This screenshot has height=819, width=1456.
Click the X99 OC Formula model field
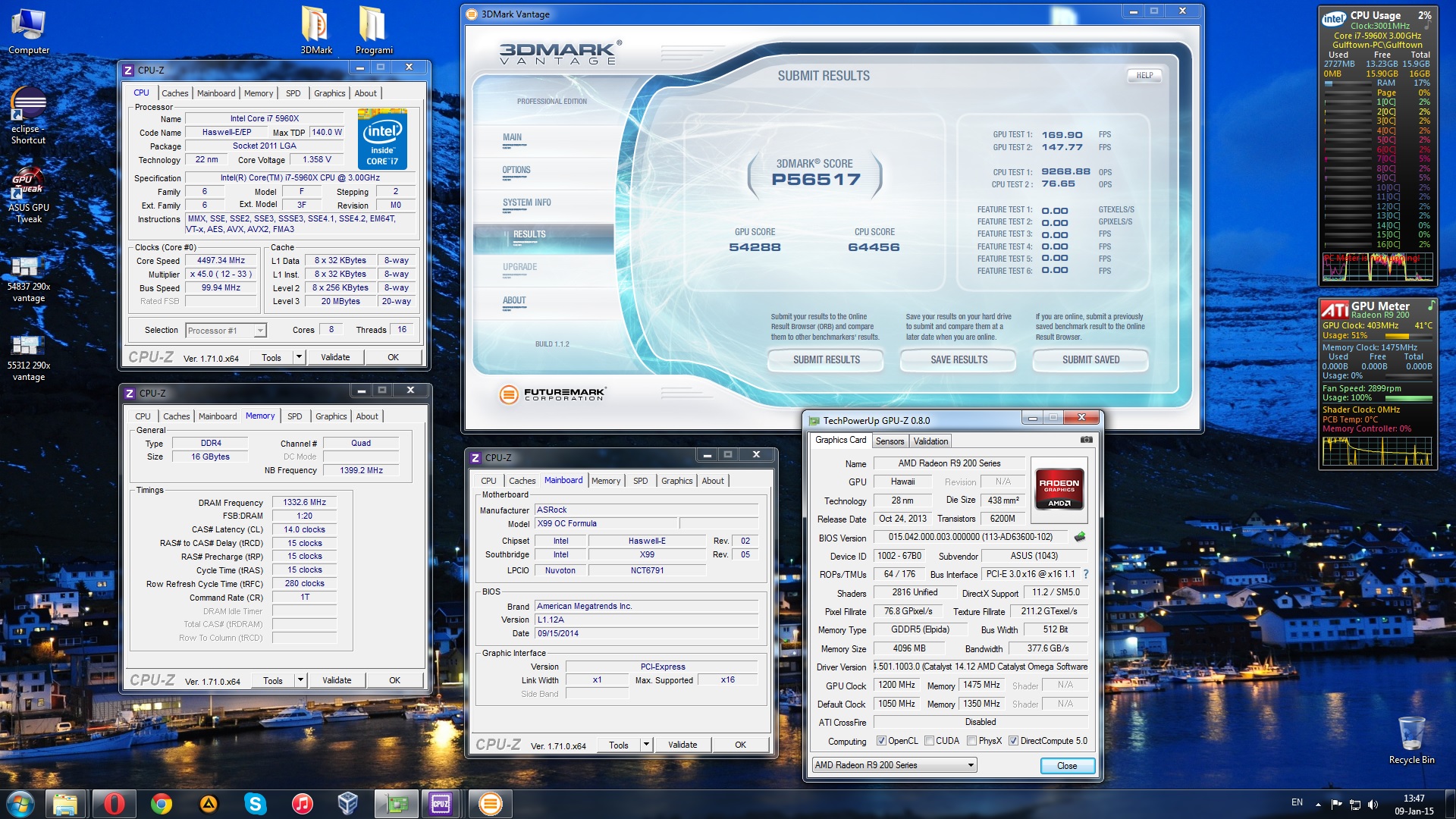[x=606, y=524]
